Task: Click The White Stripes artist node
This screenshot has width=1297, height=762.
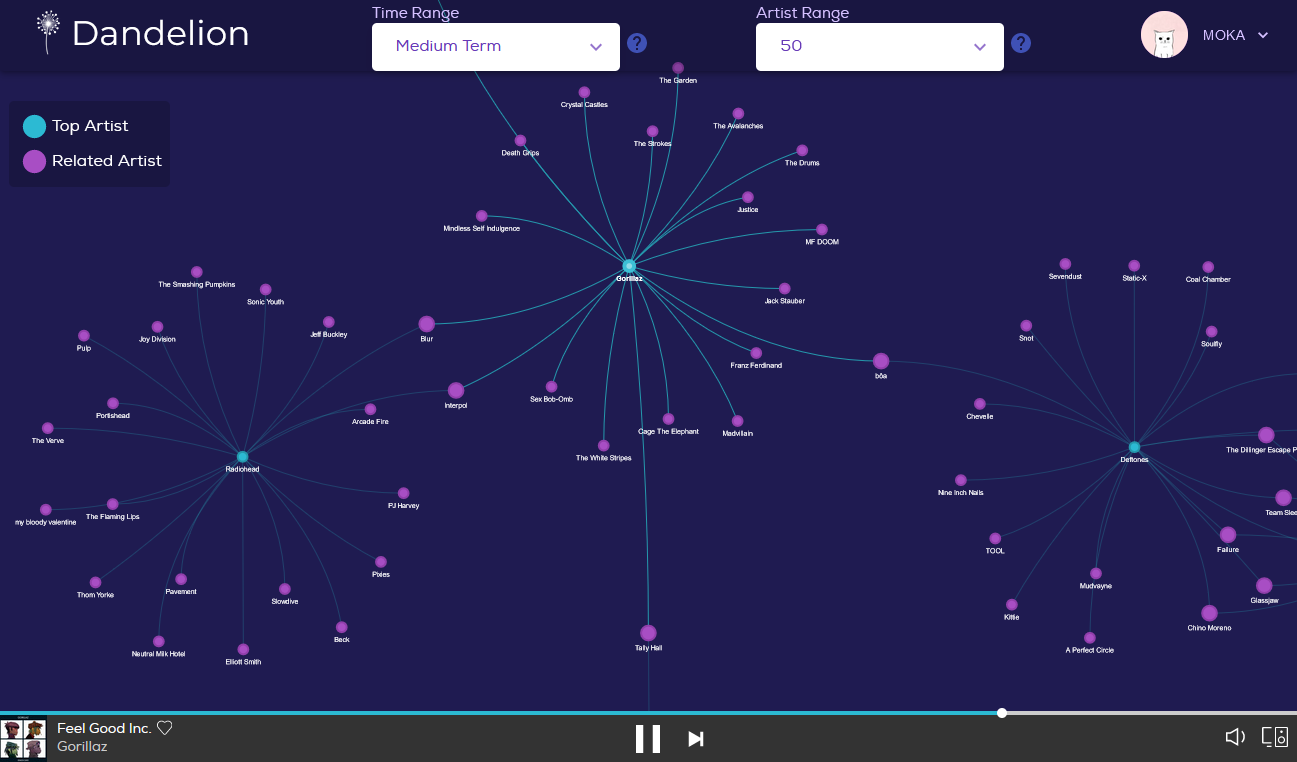Action: (x=604, y=446)
